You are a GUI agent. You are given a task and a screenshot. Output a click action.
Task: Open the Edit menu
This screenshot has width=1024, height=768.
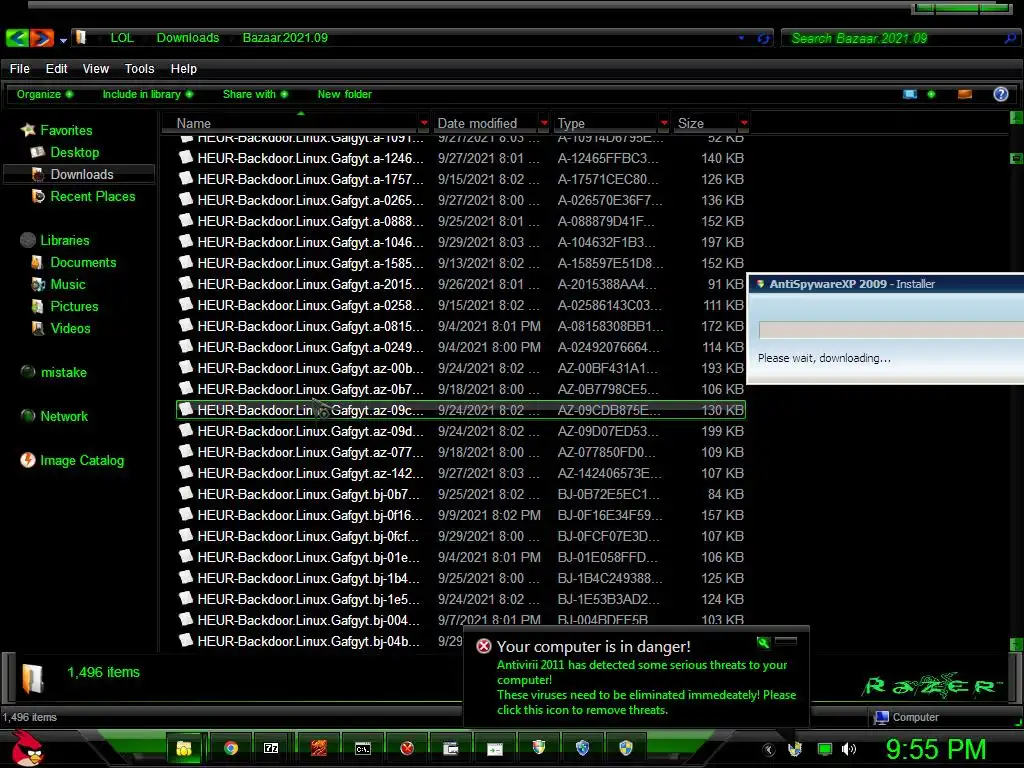coord(56,69)
